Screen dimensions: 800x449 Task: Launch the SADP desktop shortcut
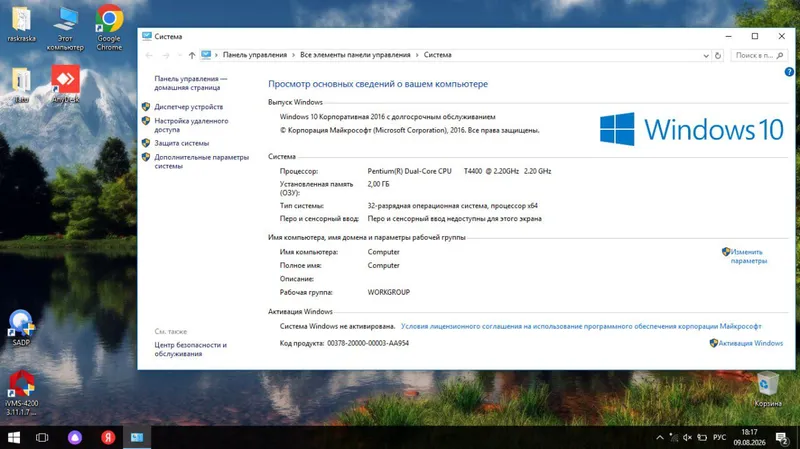[21, 328]
